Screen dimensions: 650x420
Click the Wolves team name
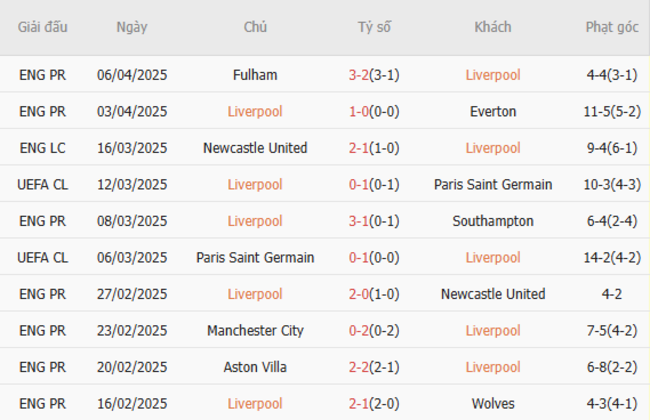(x=493, y=404)
